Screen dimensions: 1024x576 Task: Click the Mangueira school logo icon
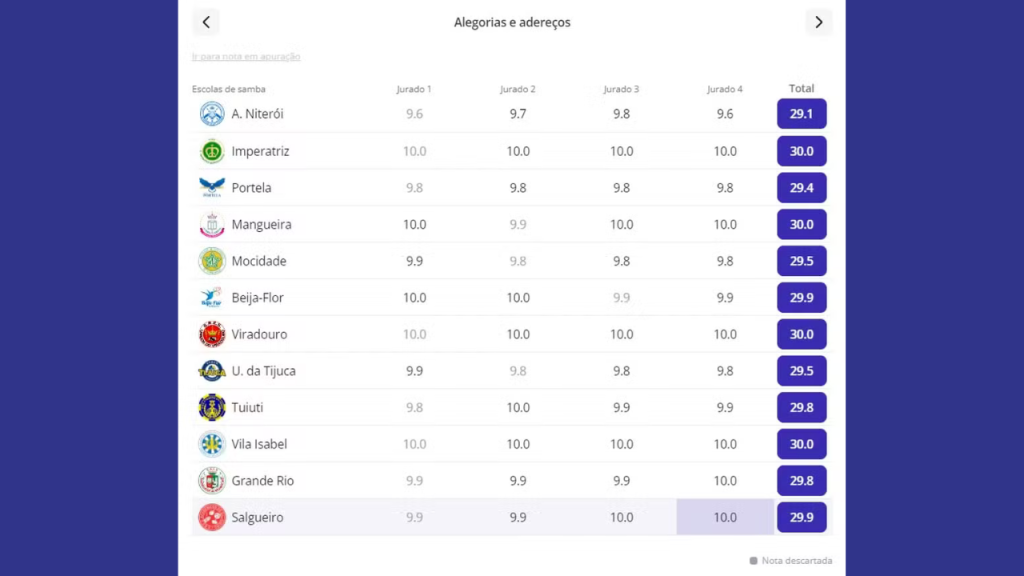[x=212, y=224]
